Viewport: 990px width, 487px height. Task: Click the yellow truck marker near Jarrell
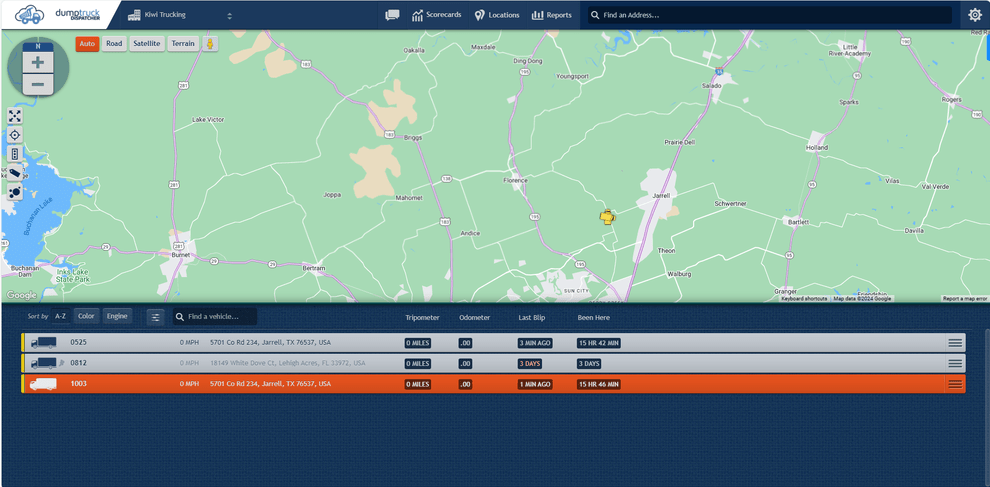607,217
